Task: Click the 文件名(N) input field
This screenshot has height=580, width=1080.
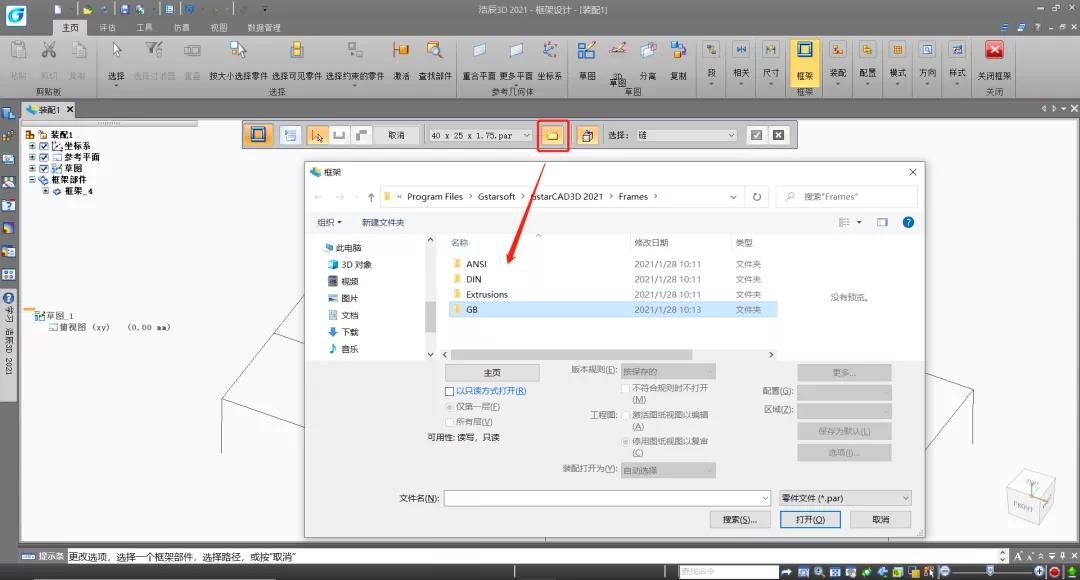Action: point(606,498)
